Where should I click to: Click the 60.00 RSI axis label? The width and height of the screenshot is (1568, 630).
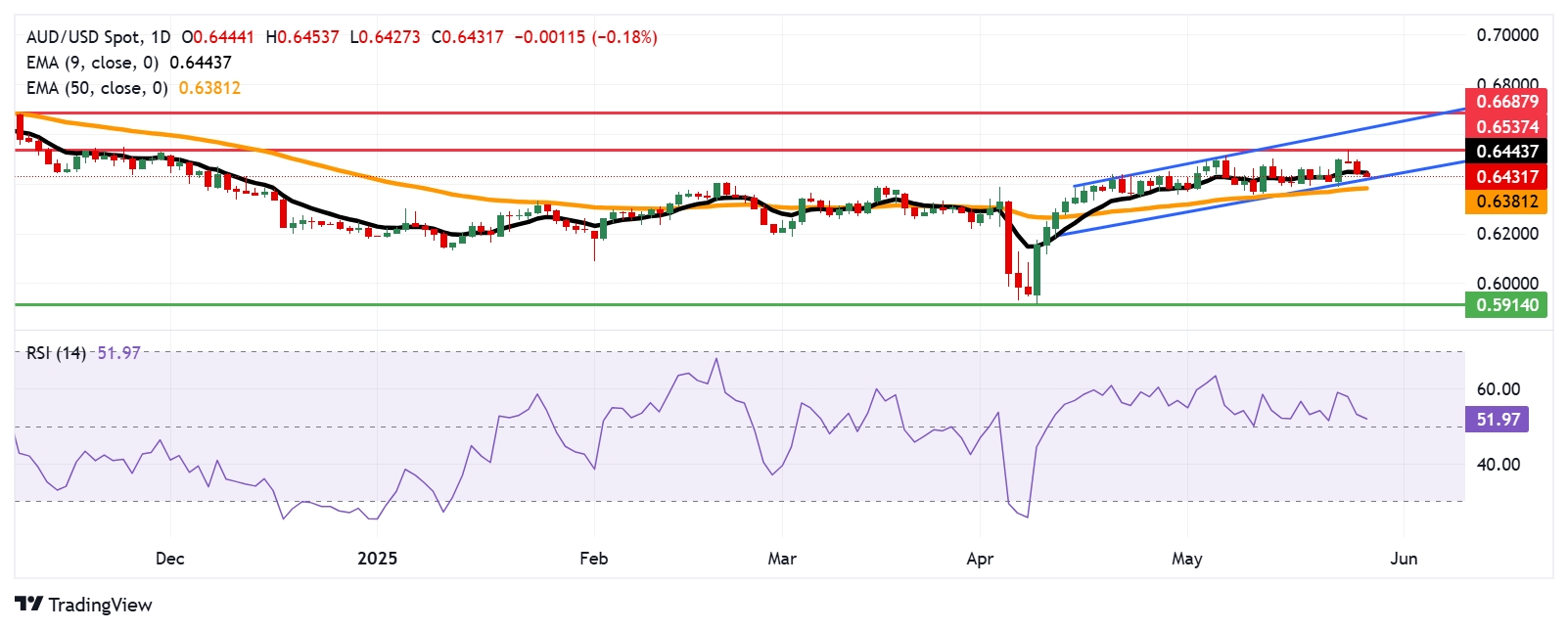(x=1498, y=389)
